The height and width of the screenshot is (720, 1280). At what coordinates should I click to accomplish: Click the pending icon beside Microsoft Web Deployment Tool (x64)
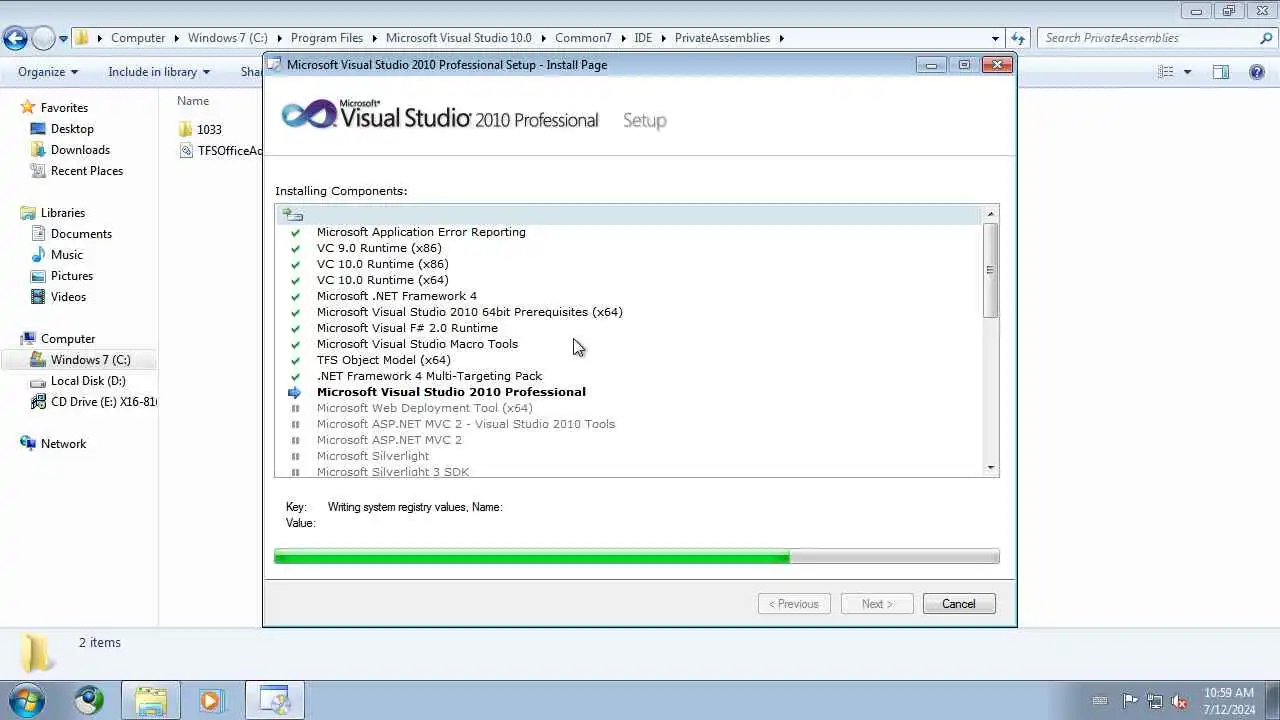coord(295,408)
